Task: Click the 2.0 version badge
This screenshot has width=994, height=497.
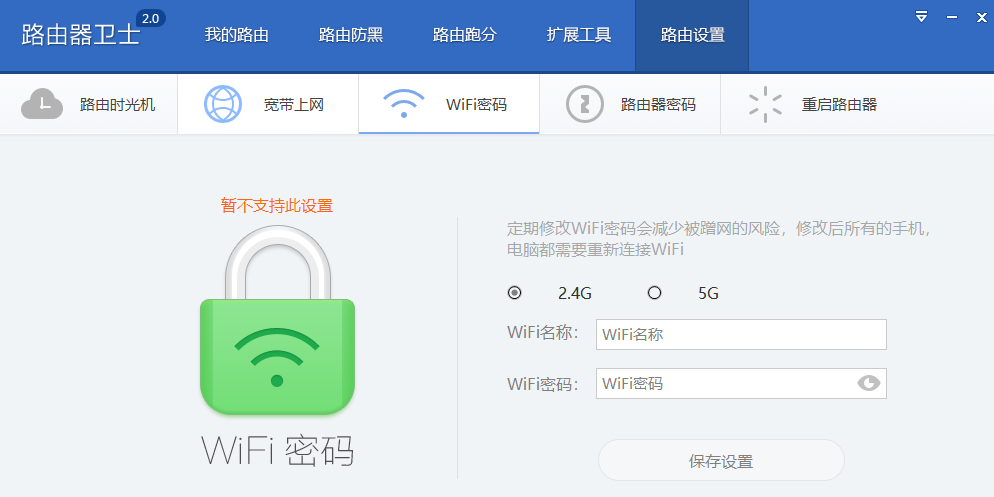Action: pos(151,18)
